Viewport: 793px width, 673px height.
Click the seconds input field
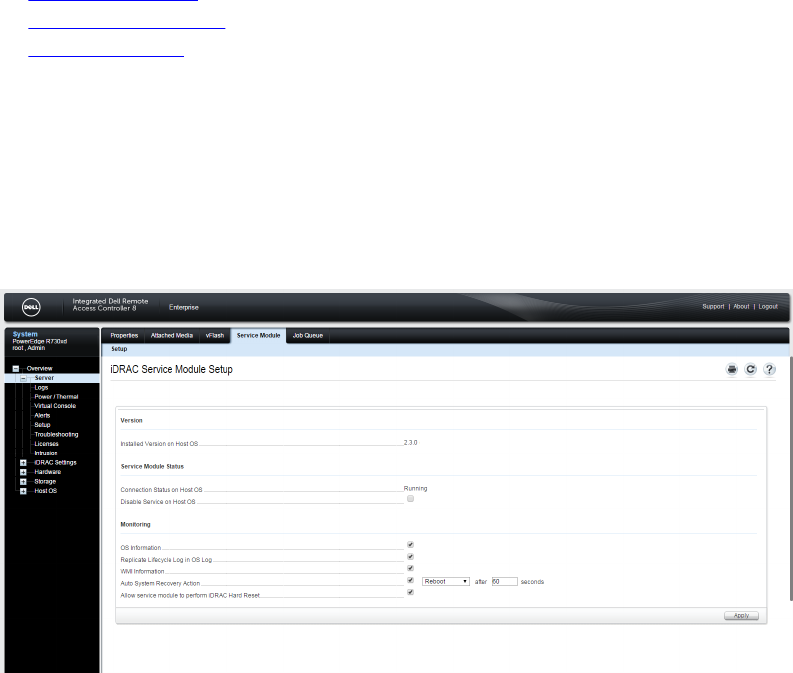click(505, 581)
